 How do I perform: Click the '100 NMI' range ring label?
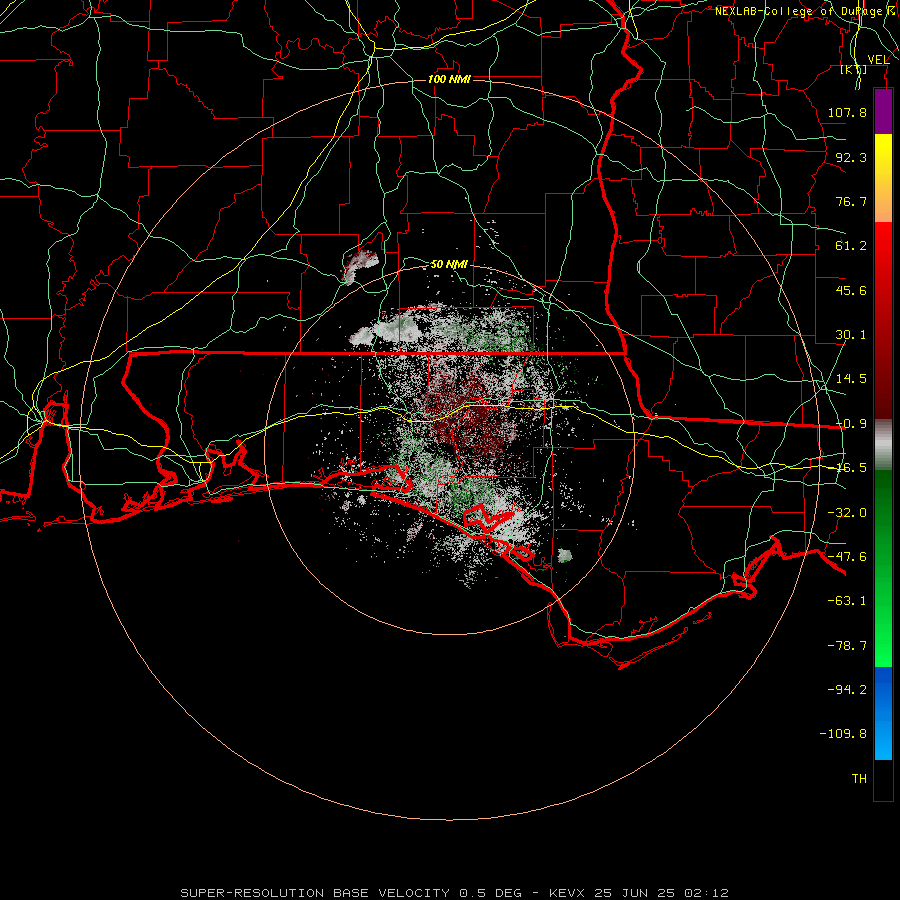(449, 79)
